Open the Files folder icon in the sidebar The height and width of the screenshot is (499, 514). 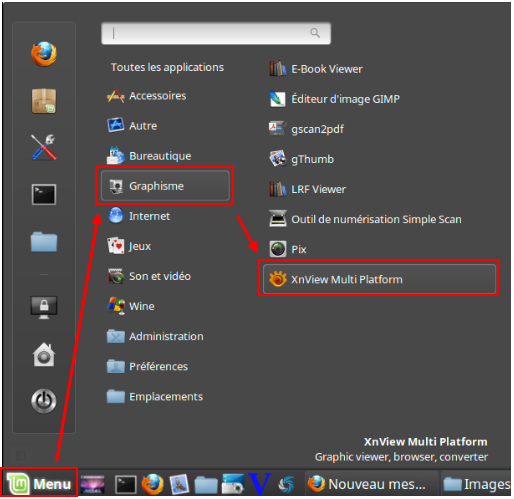(44, 241)
